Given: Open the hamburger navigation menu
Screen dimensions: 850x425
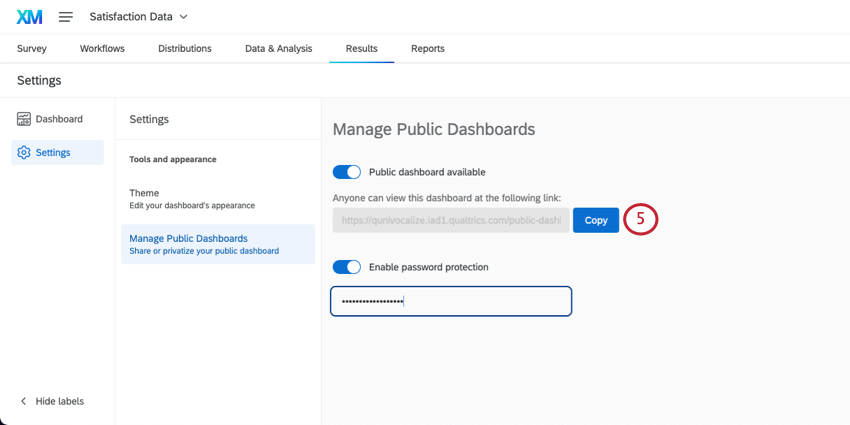Looking at the screenshot, I should (66, 17).
